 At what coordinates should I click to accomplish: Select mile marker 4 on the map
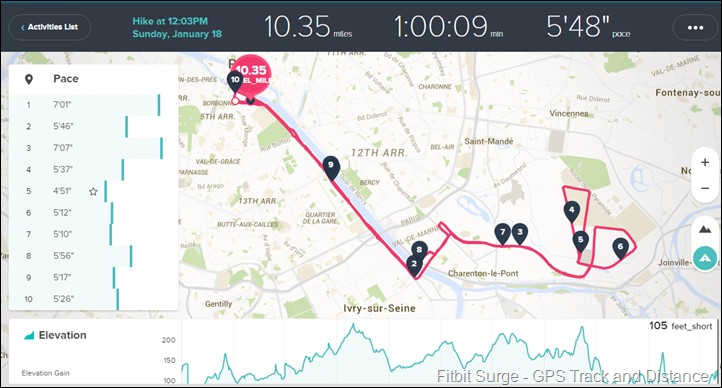coord(571,212)
